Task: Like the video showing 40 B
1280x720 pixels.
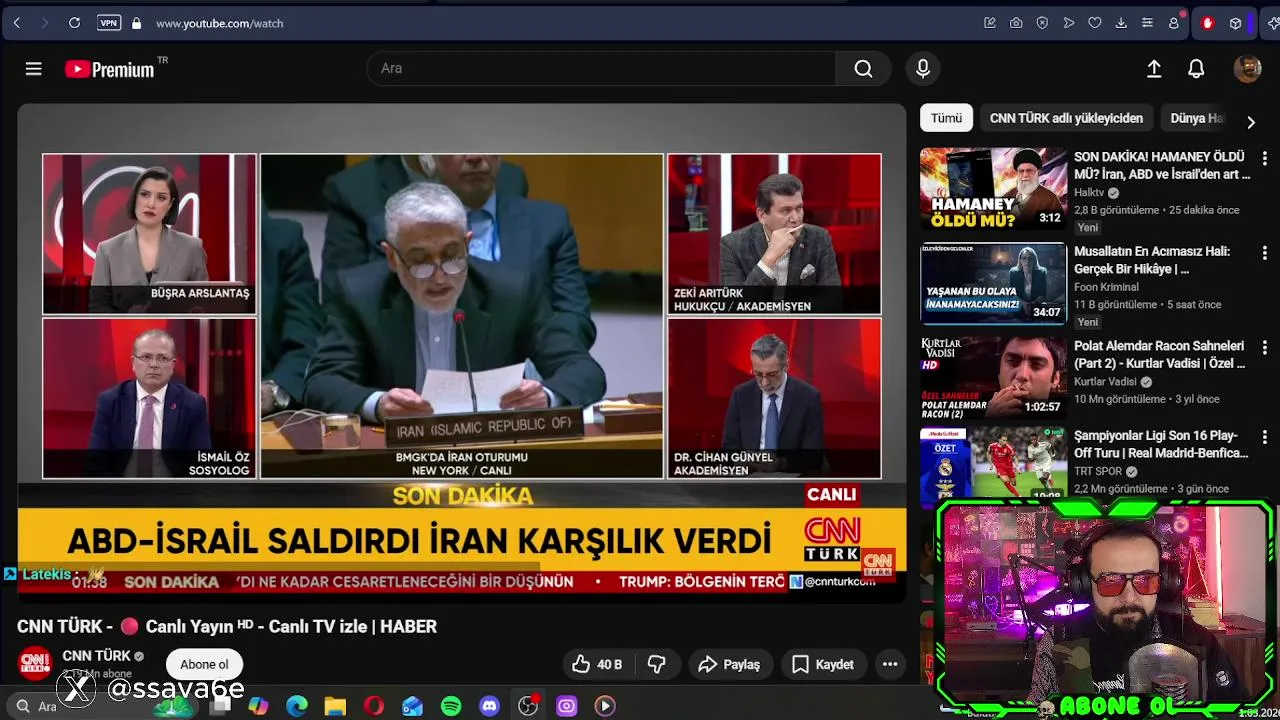Action: (x=598, y=664)
